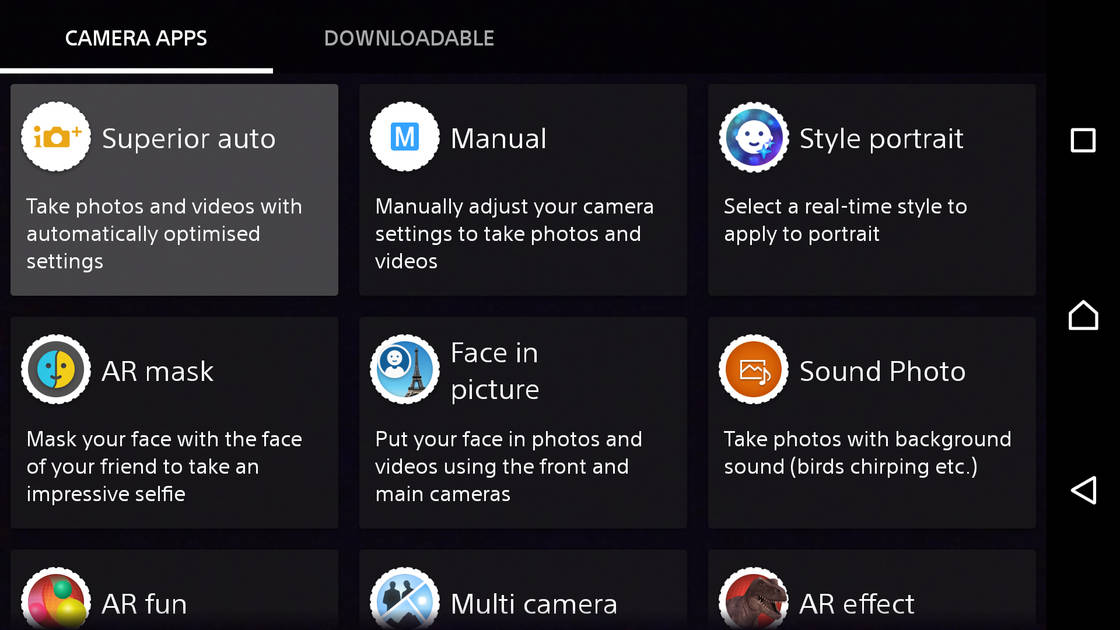Click the AR mask title text

(157, 371)
